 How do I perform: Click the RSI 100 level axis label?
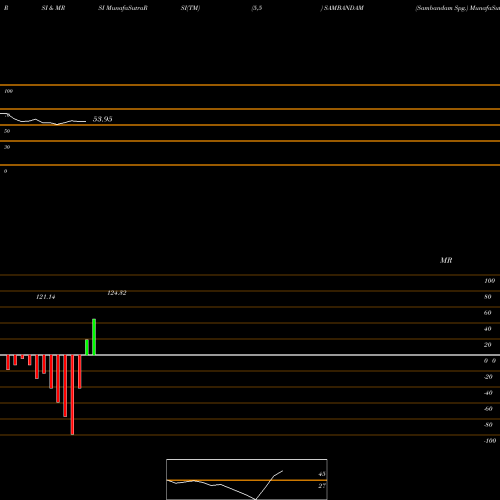(9, 91)
